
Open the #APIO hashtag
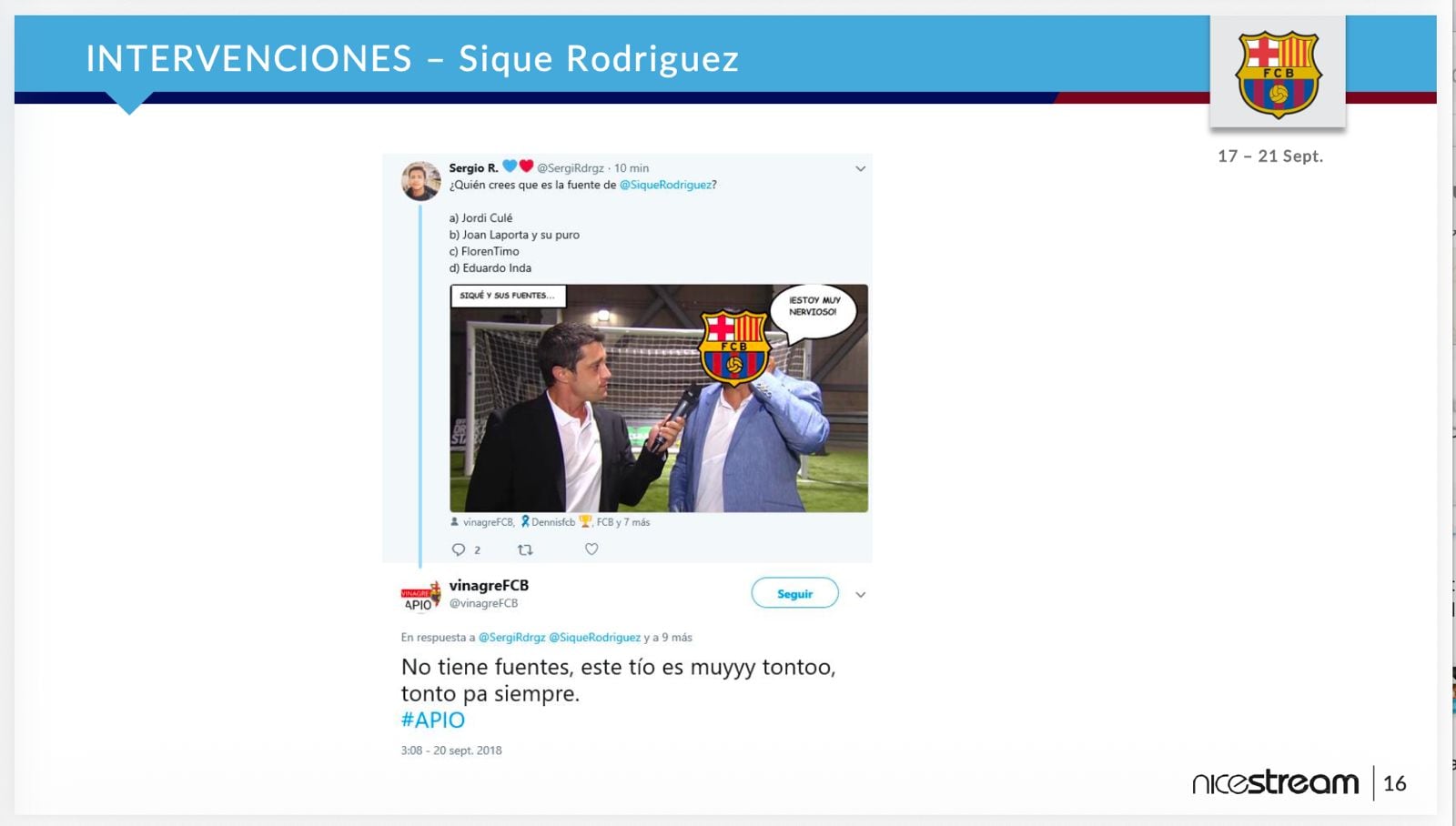coord(433,720)
